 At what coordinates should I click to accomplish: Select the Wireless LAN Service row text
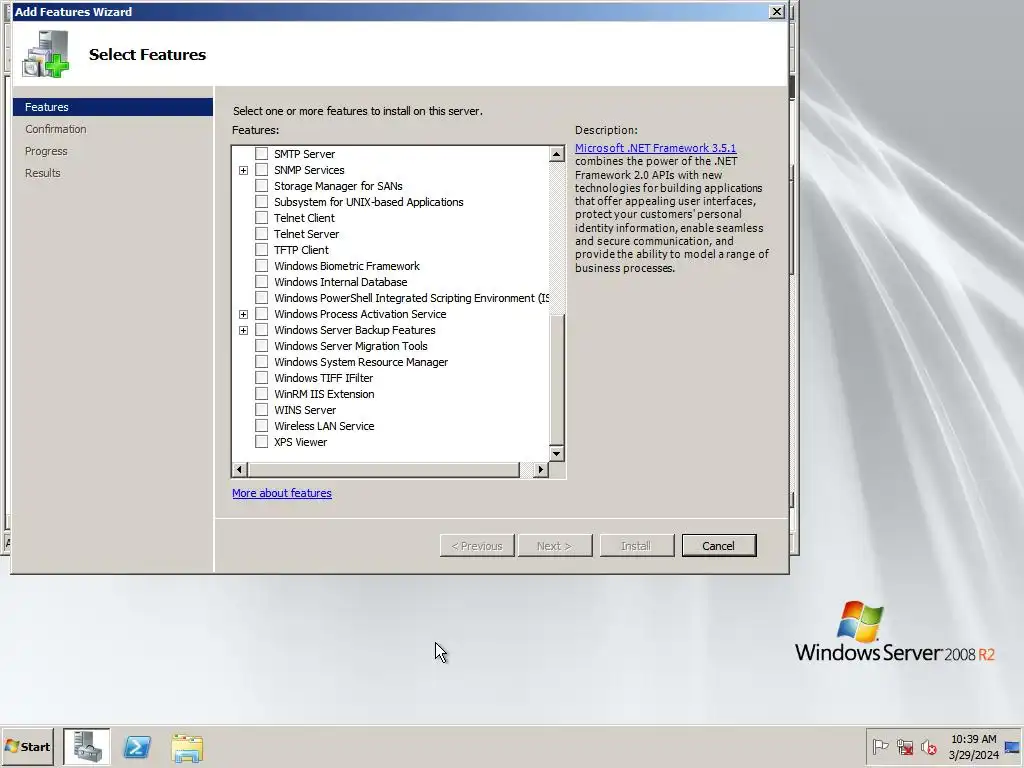tap(324, 426)
